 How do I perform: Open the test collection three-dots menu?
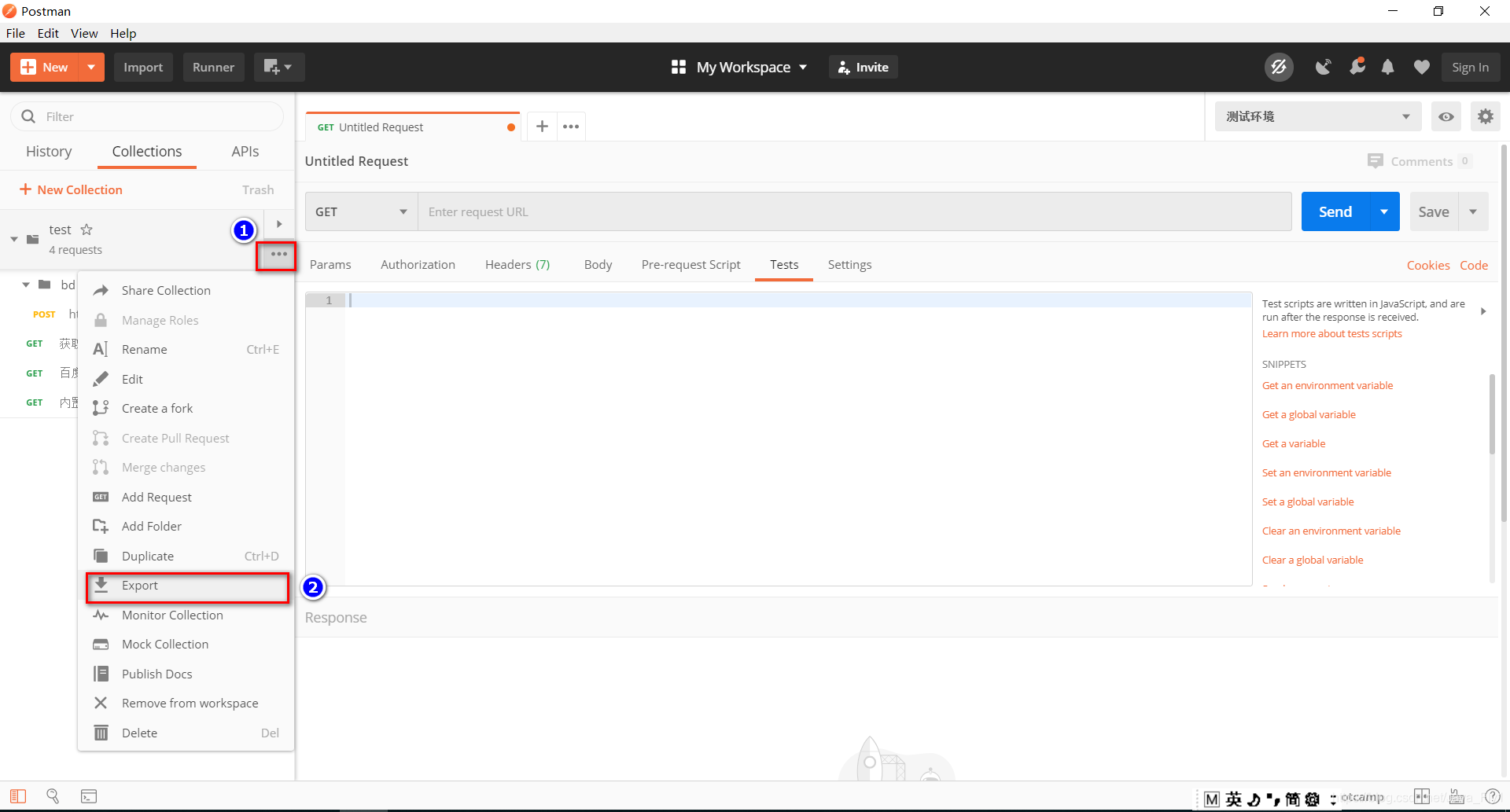tap(278, 254)
